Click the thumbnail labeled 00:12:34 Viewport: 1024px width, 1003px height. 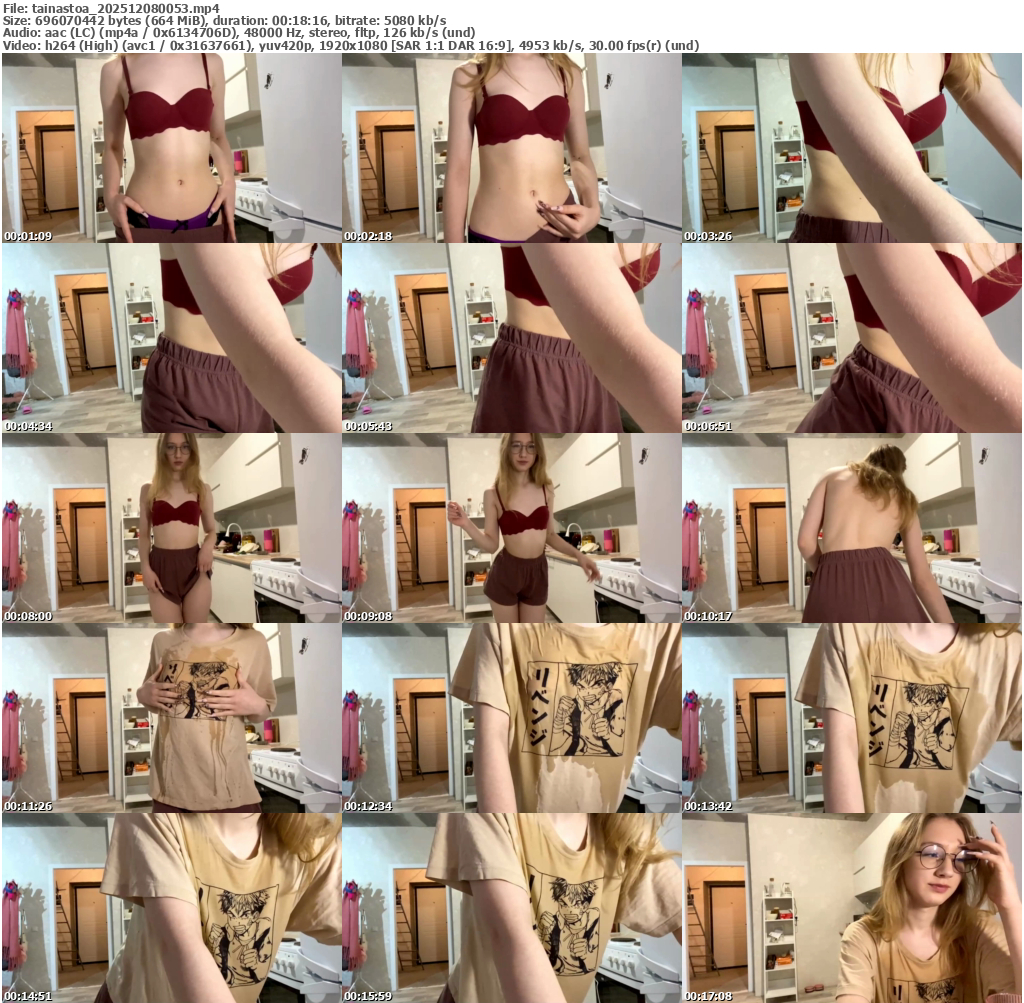(511, 718)
